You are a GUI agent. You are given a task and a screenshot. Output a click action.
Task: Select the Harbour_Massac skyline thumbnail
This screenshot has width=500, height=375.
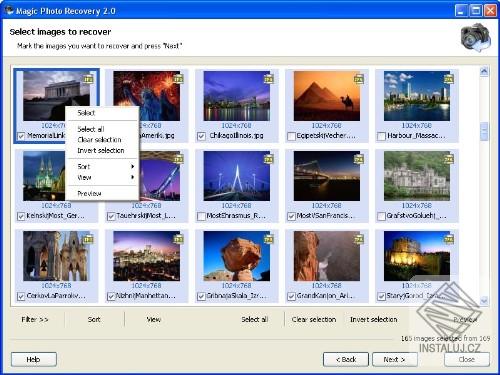coord(417,96)
